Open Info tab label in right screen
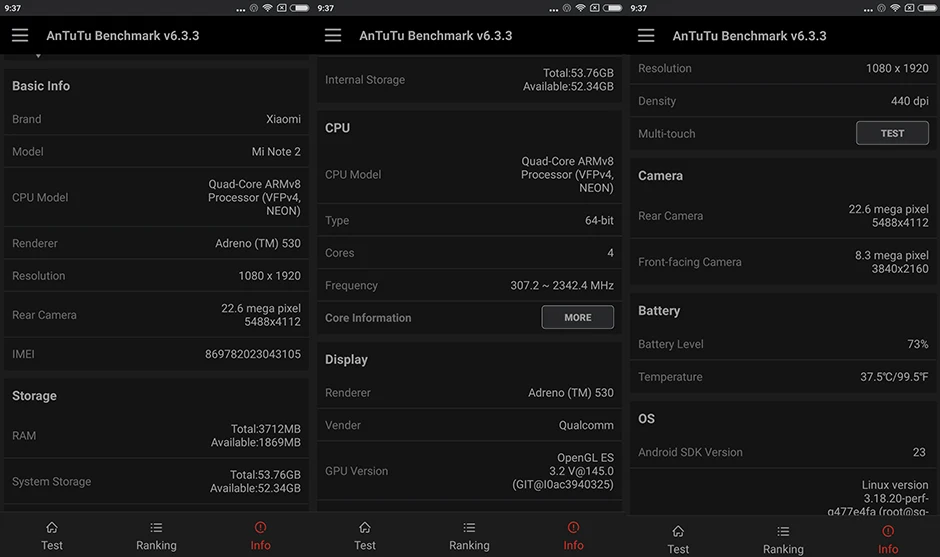Image resolution: width=940 pixels, height=557 pixels. point(888,549)
